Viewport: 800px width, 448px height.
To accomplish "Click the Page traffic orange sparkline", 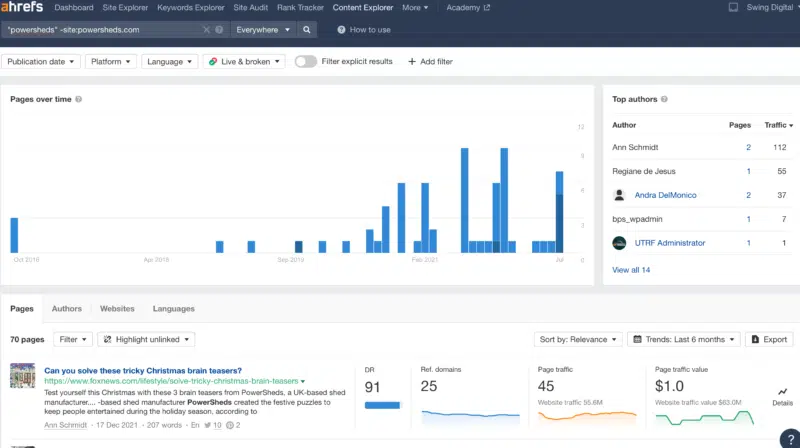I will point(587,416).
